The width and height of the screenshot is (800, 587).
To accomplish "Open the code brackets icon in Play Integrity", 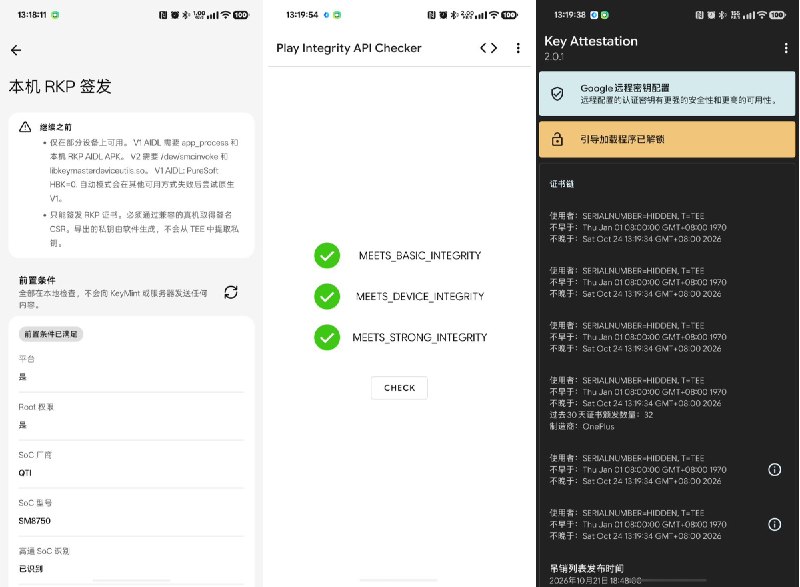I will [x=488, y=48].
